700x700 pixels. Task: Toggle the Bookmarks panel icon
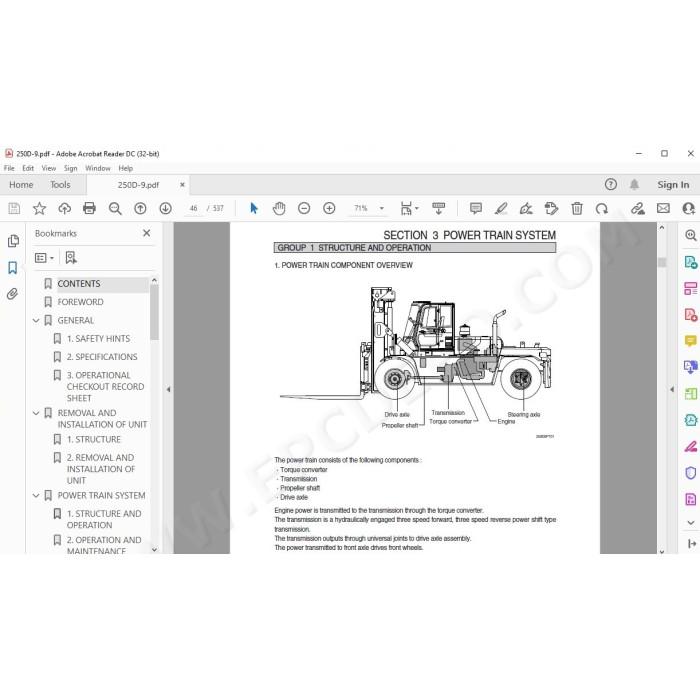(x=13, y=268)
